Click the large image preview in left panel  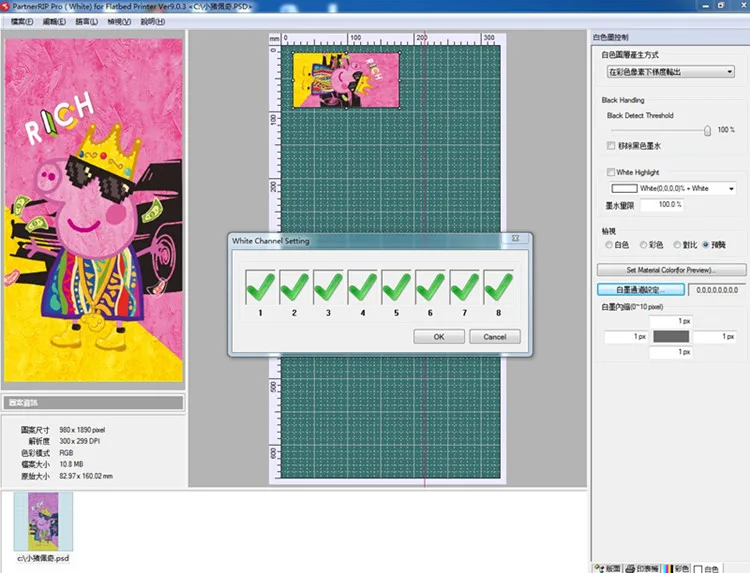(x=94, y=210)
